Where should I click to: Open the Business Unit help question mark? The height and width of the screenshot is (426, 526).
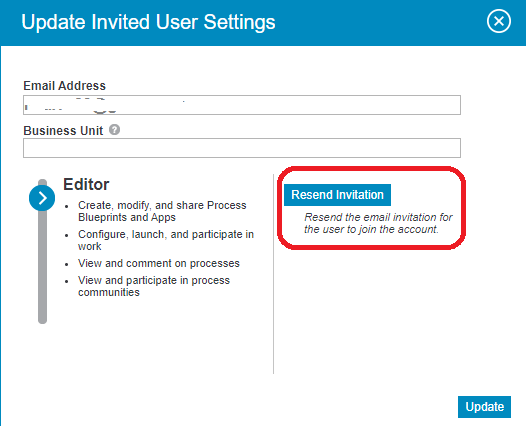[114, 129]
